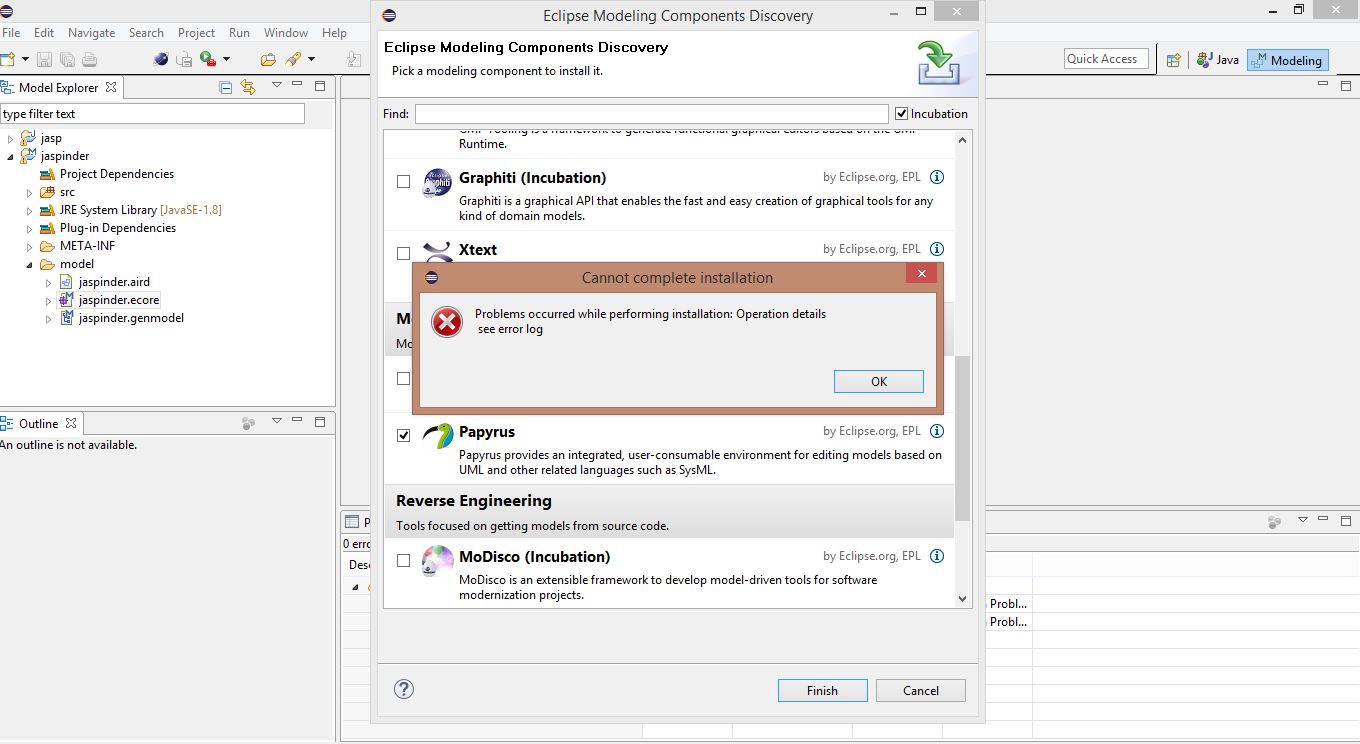The height and width of the screenshot is (744, 1360).
Task: Click the Open Perspective icon
Action: 1174,60
